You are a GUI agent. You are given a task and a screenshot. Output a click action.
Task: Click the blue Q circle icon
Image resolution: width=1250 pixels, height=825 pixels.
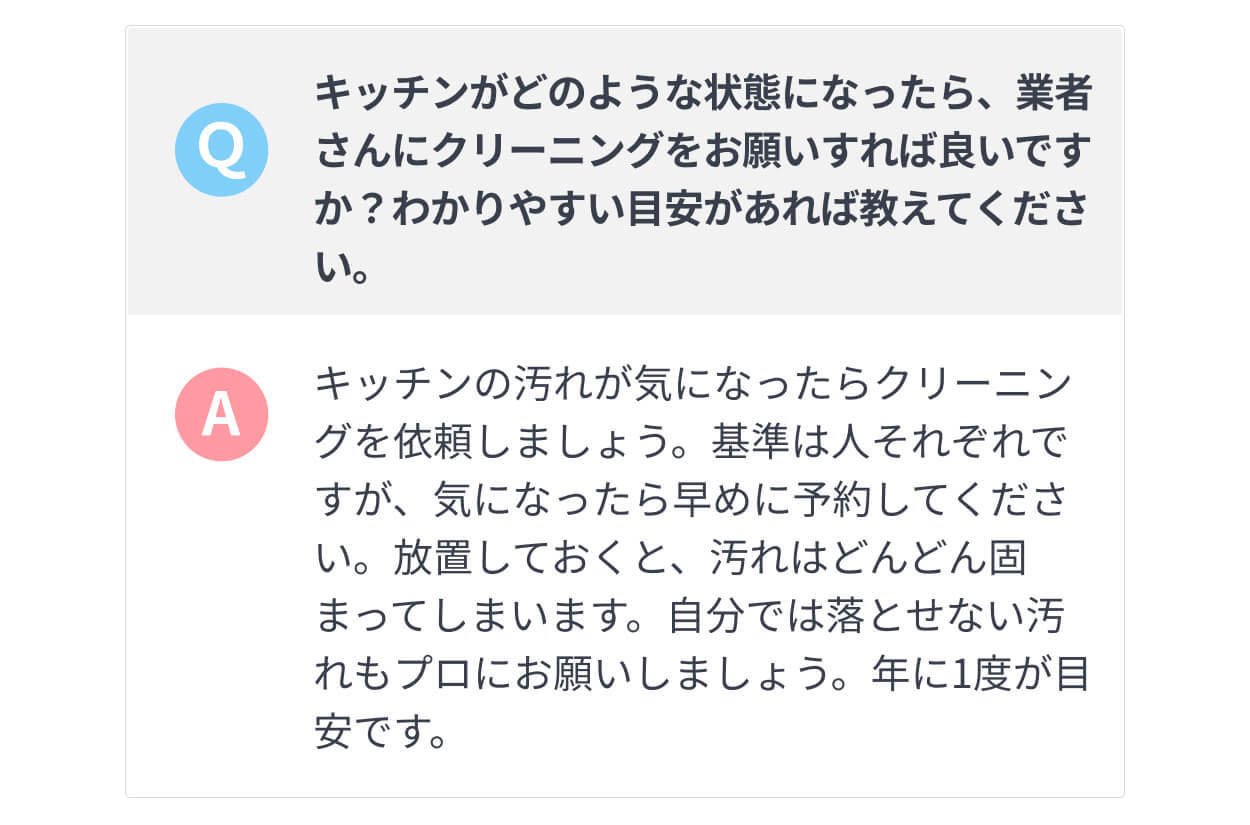click(x=221, y=149)
